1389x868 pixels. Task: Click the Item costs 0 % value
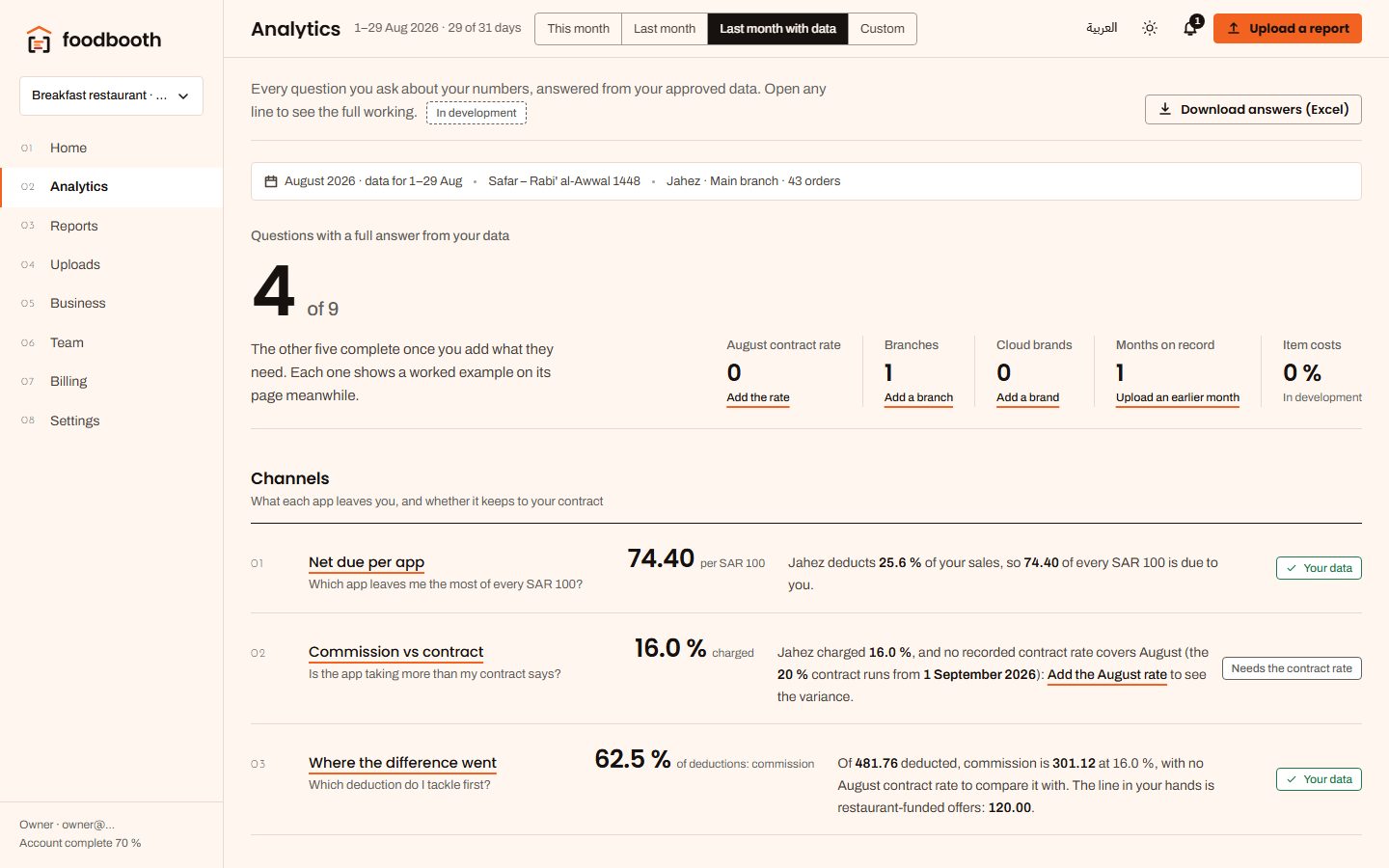[x=1302, y=372]
